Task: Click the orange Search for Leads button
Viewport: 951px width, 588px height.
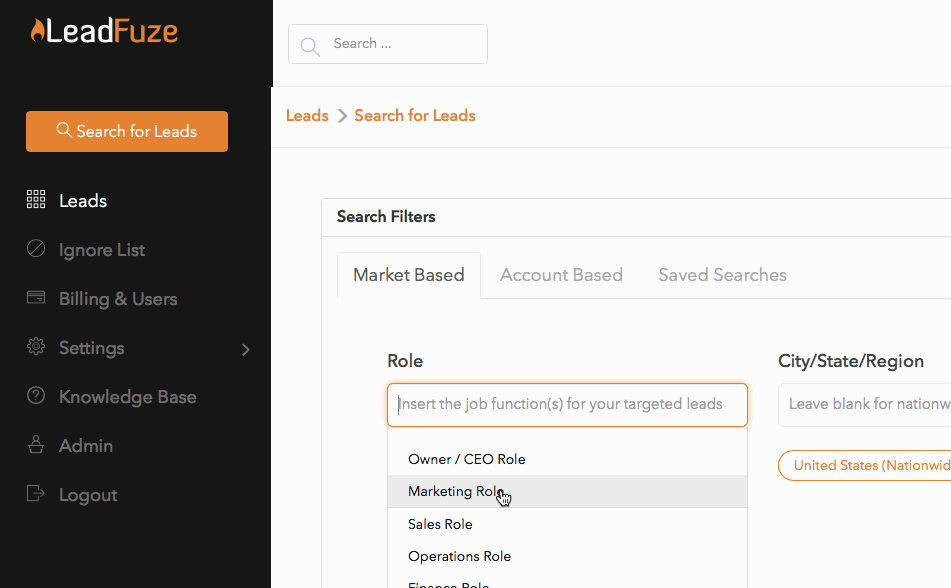Action: coord(127,131)
